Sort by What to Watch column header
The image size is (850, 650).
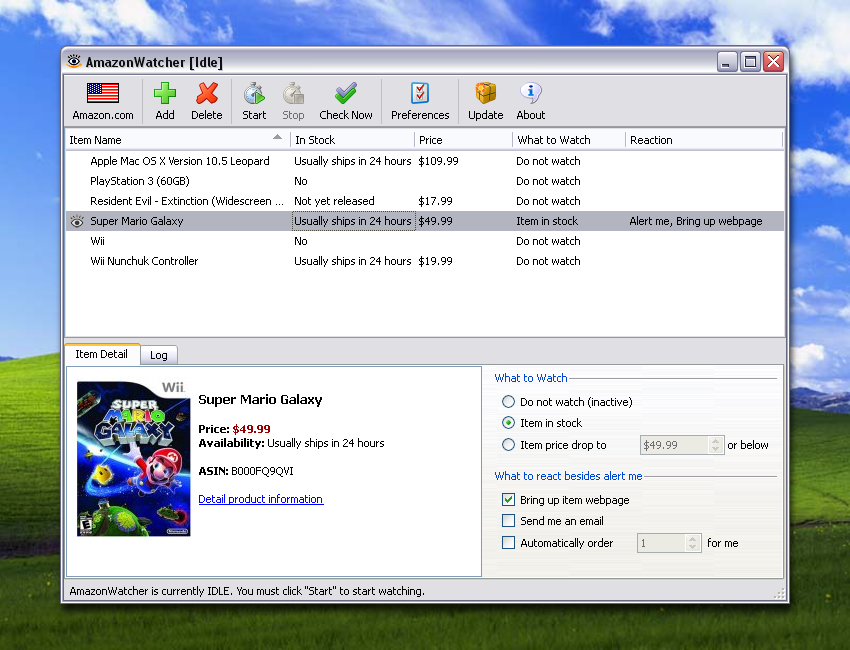pos(569,140)
